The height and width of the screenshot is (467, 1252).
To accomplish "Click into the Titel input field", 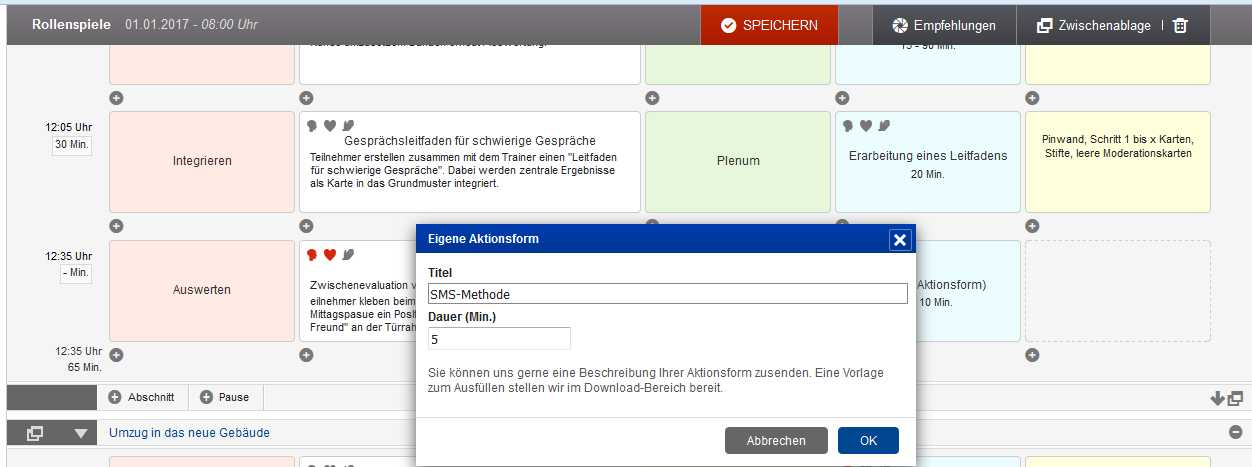I will (667, 294).
